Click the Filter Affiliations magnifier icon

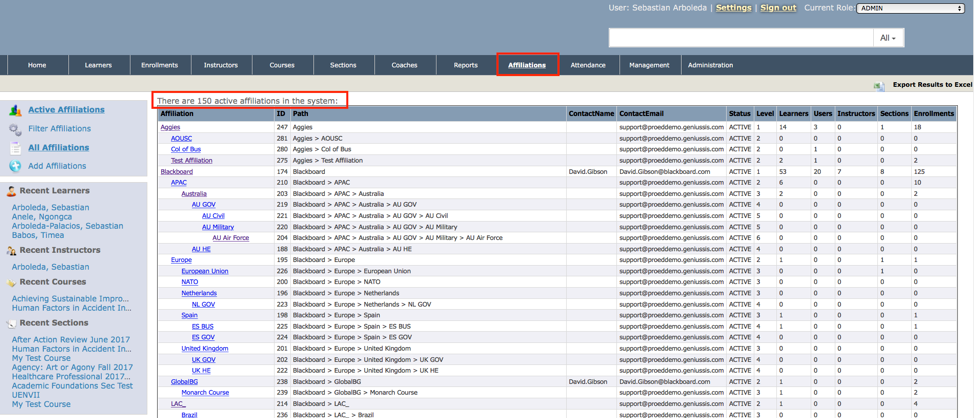pyautogui.click(x=15, y=129)
